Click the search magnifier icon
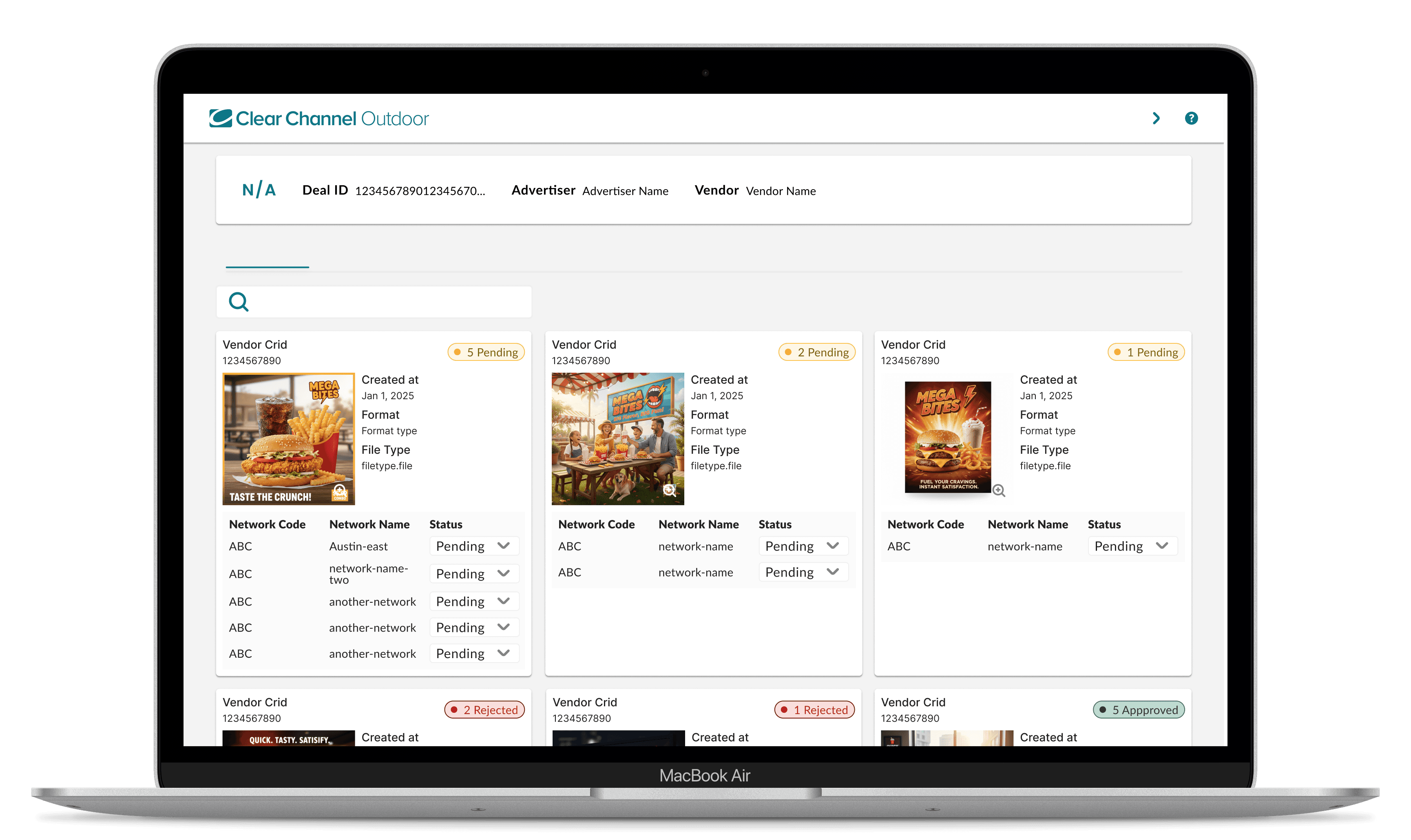This screenshot has width=1411, height=840. pyautogui.click(x=238, y=302)
